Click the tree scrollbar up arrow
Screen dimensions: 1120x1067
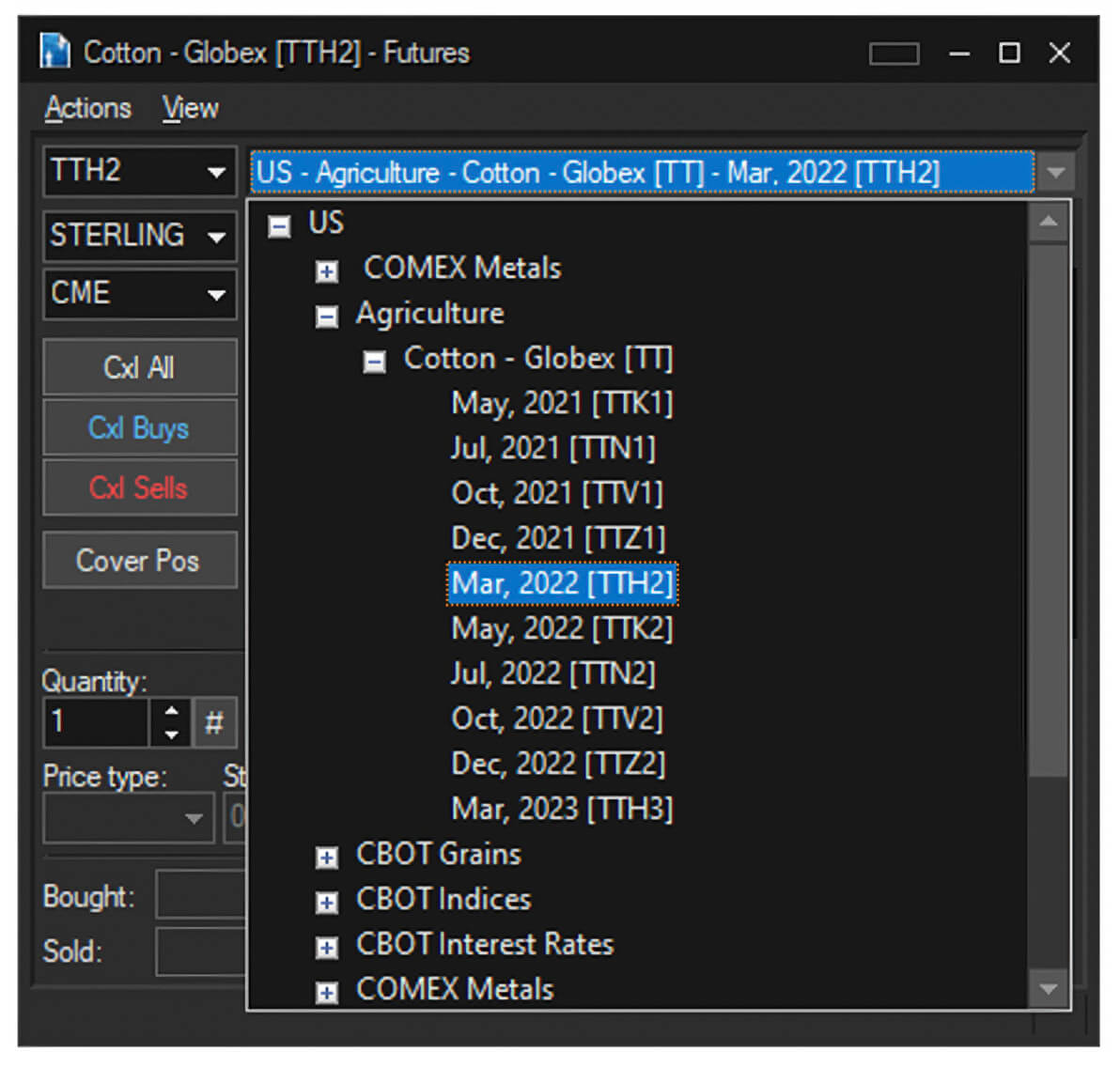[x=1048, y=222]
